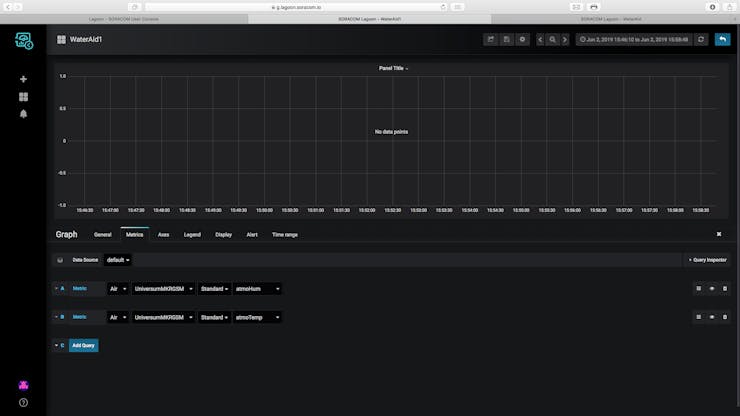The image size is (740, 416).
Task: Click Safari forward navigation button
Action: pyautogui.click(x=18, y=7)
